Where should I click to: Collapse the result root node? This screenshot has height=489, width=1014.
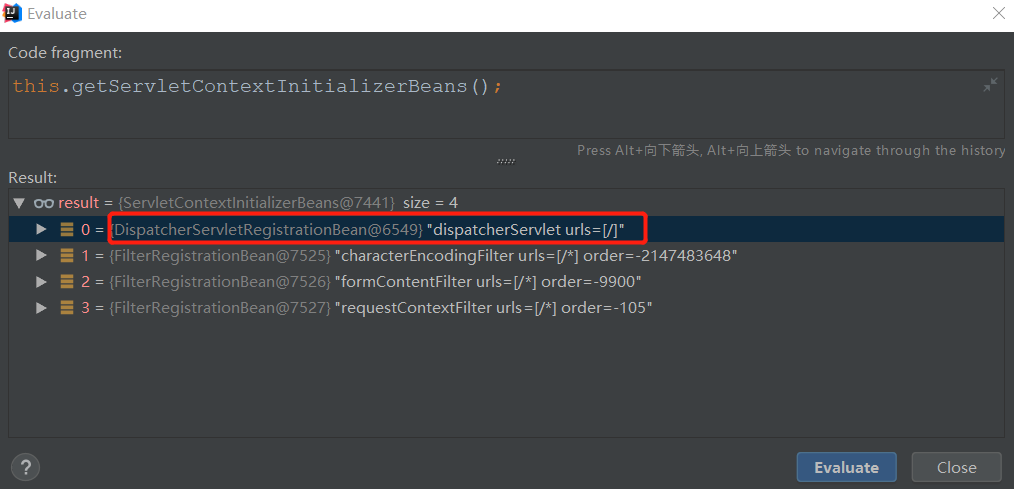19,203
